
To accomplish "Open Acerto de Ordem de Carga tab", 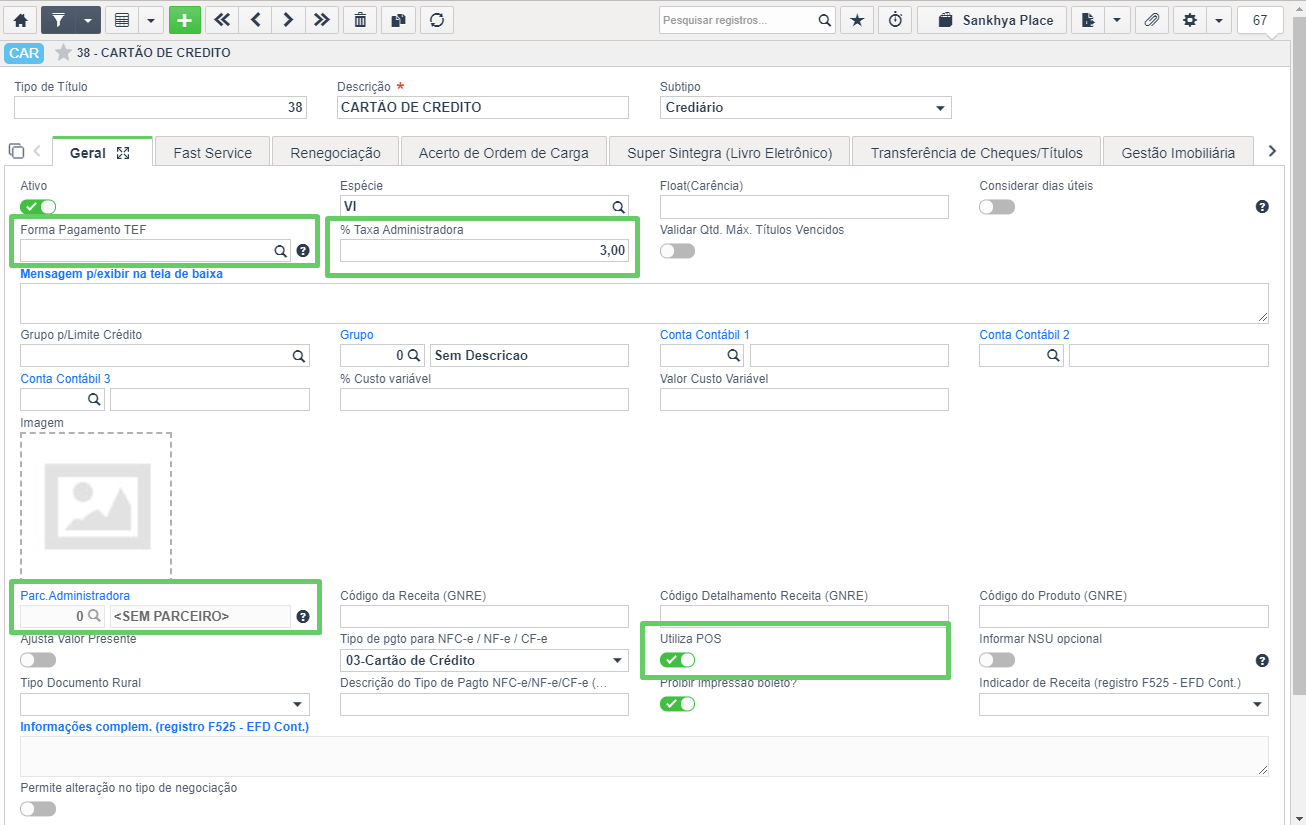I will point(503,153).
